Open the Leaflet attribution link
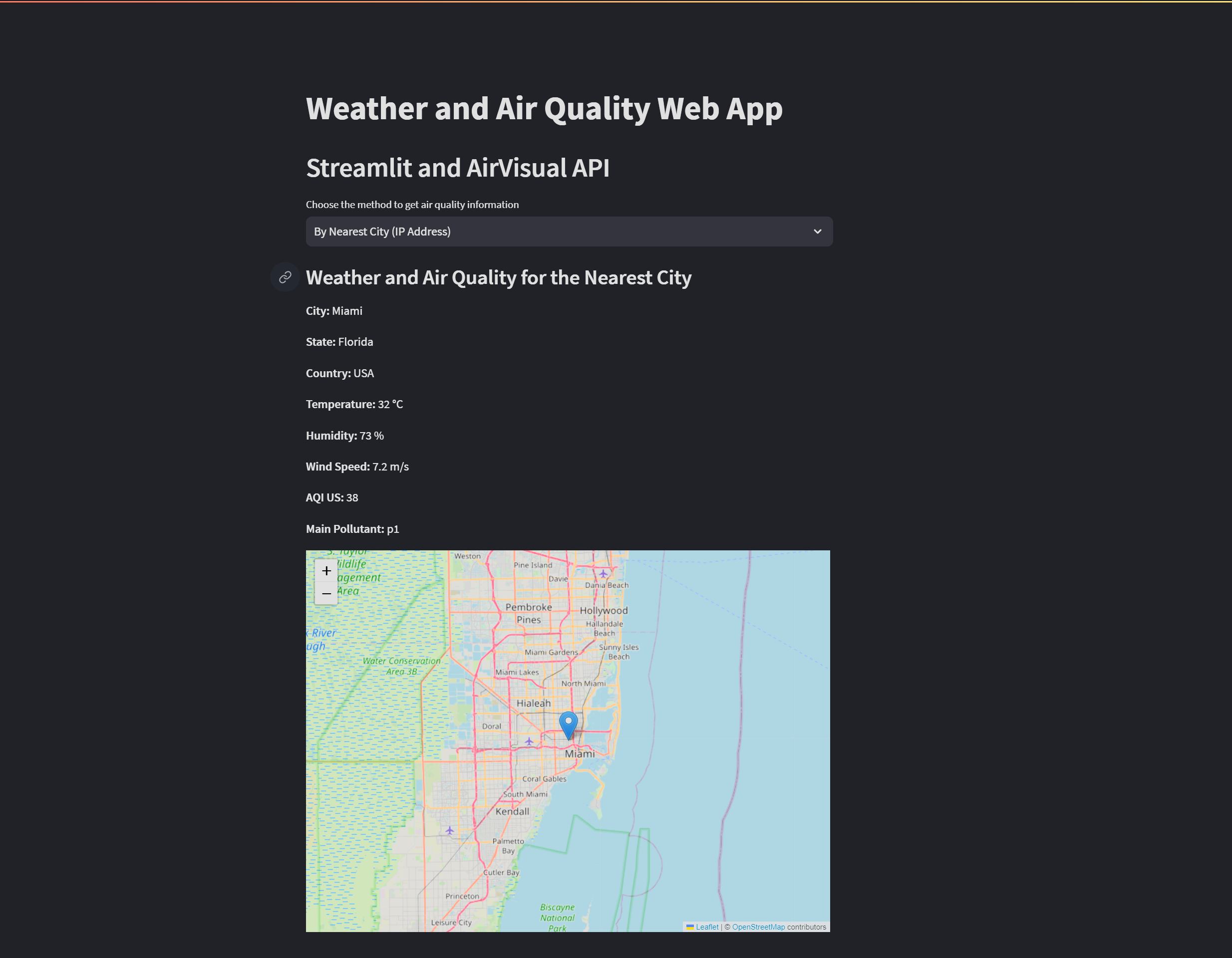This screenshot has width=1232, height=958. pos(707,927)
